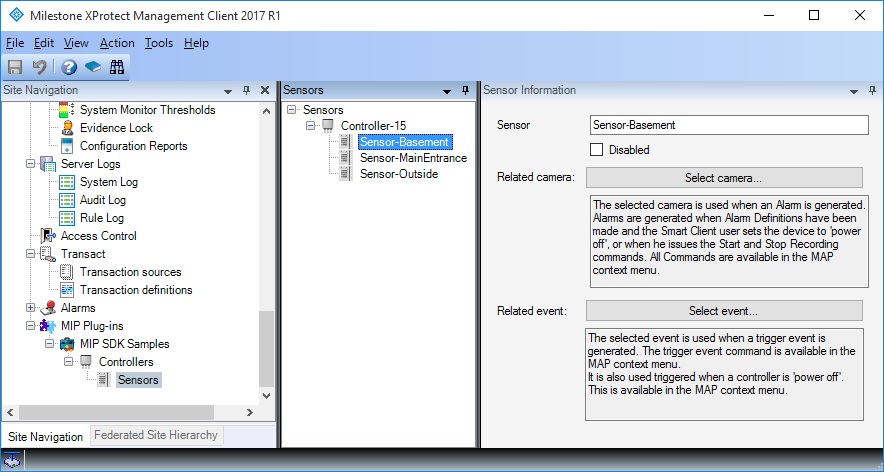Collapse the Server Logs tree node
884x472 pixels.
tap(30, 164)
